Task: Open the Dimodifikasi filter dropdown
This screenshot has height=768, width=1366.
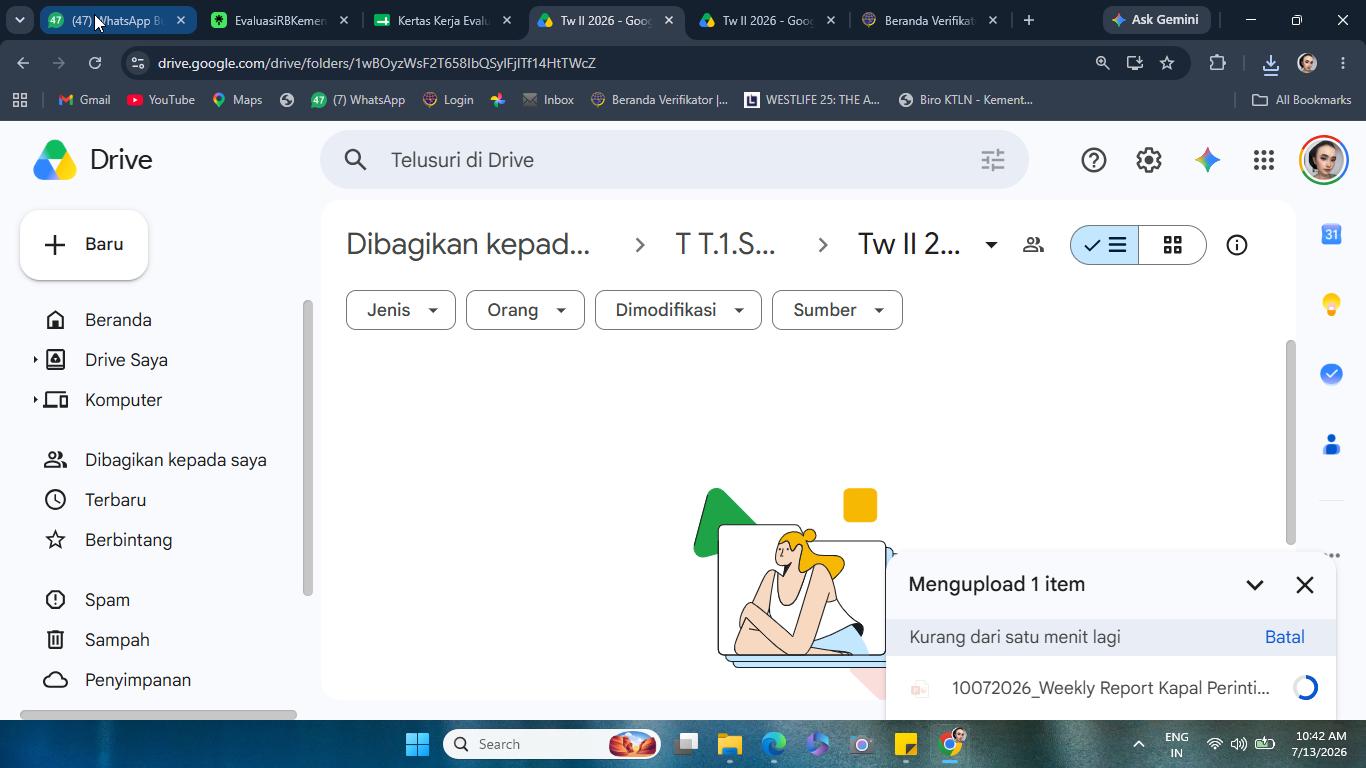Action: coord(678,310)
